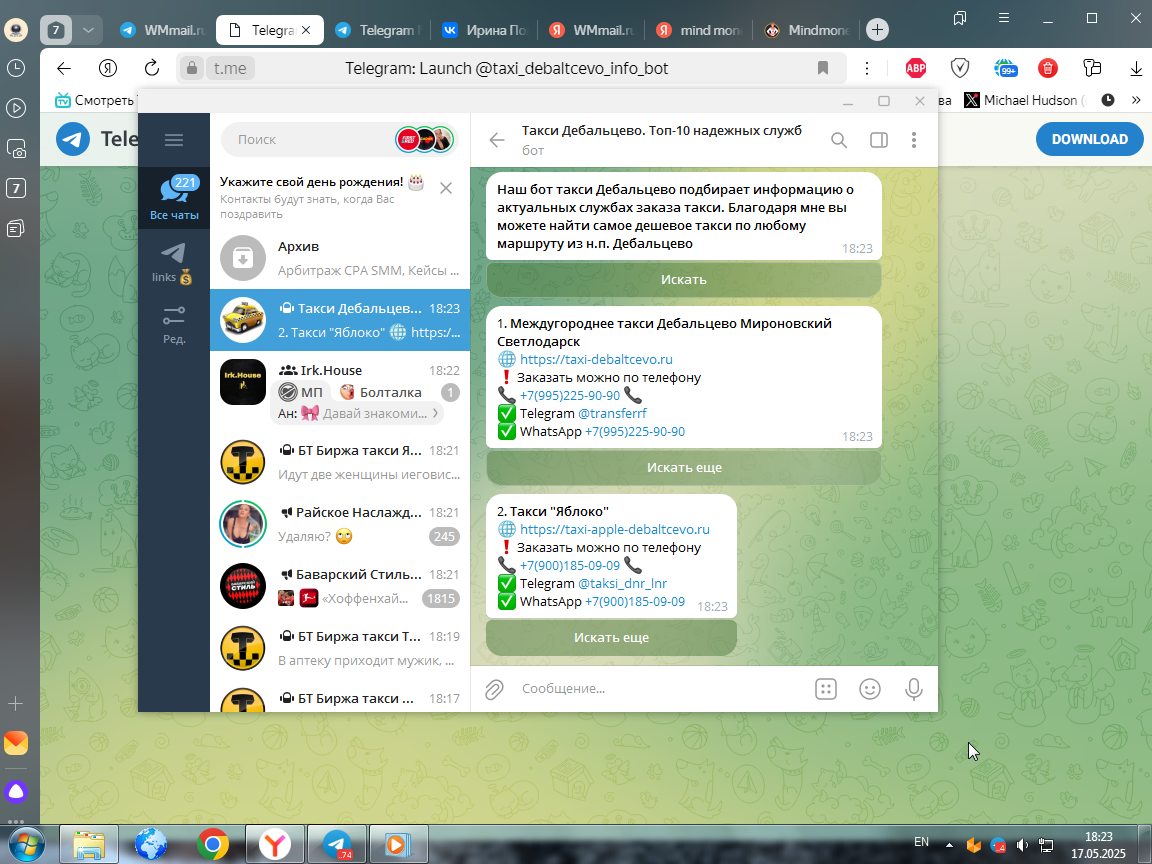1152x864 pixels.
Task: Open БТ Биржа такси chat at 18:19
Action: coord(340,648)
